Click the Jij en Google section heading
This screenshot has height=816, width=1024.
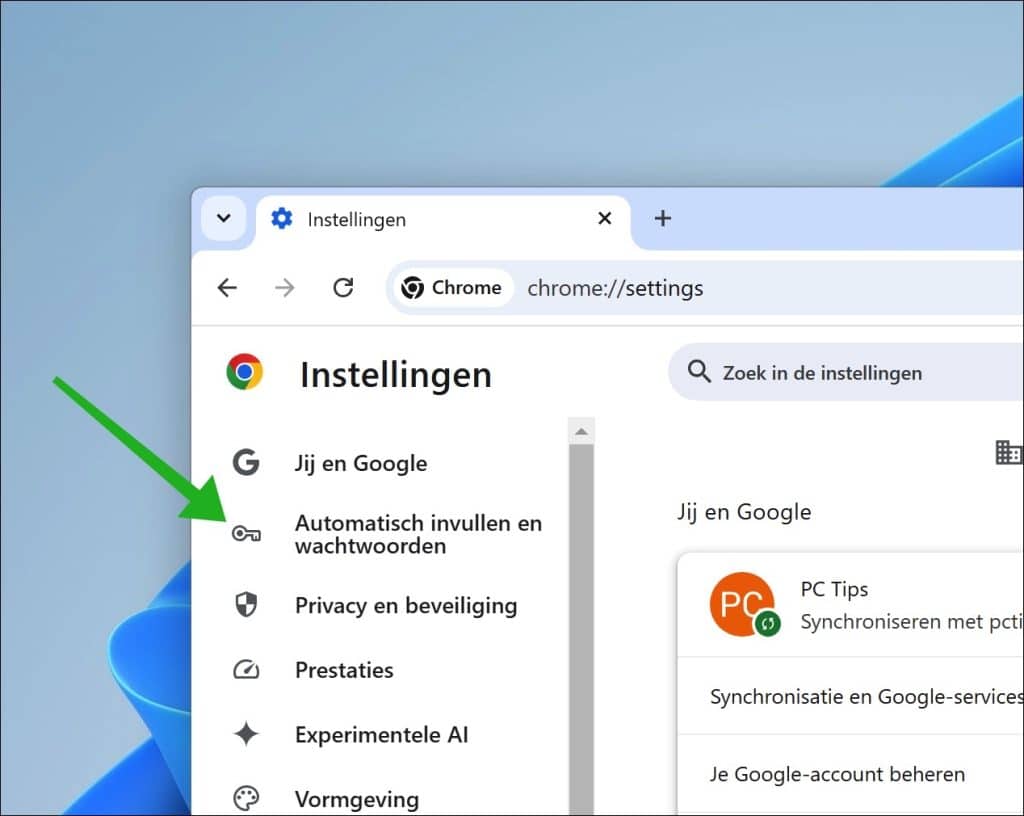coord(744,512)
